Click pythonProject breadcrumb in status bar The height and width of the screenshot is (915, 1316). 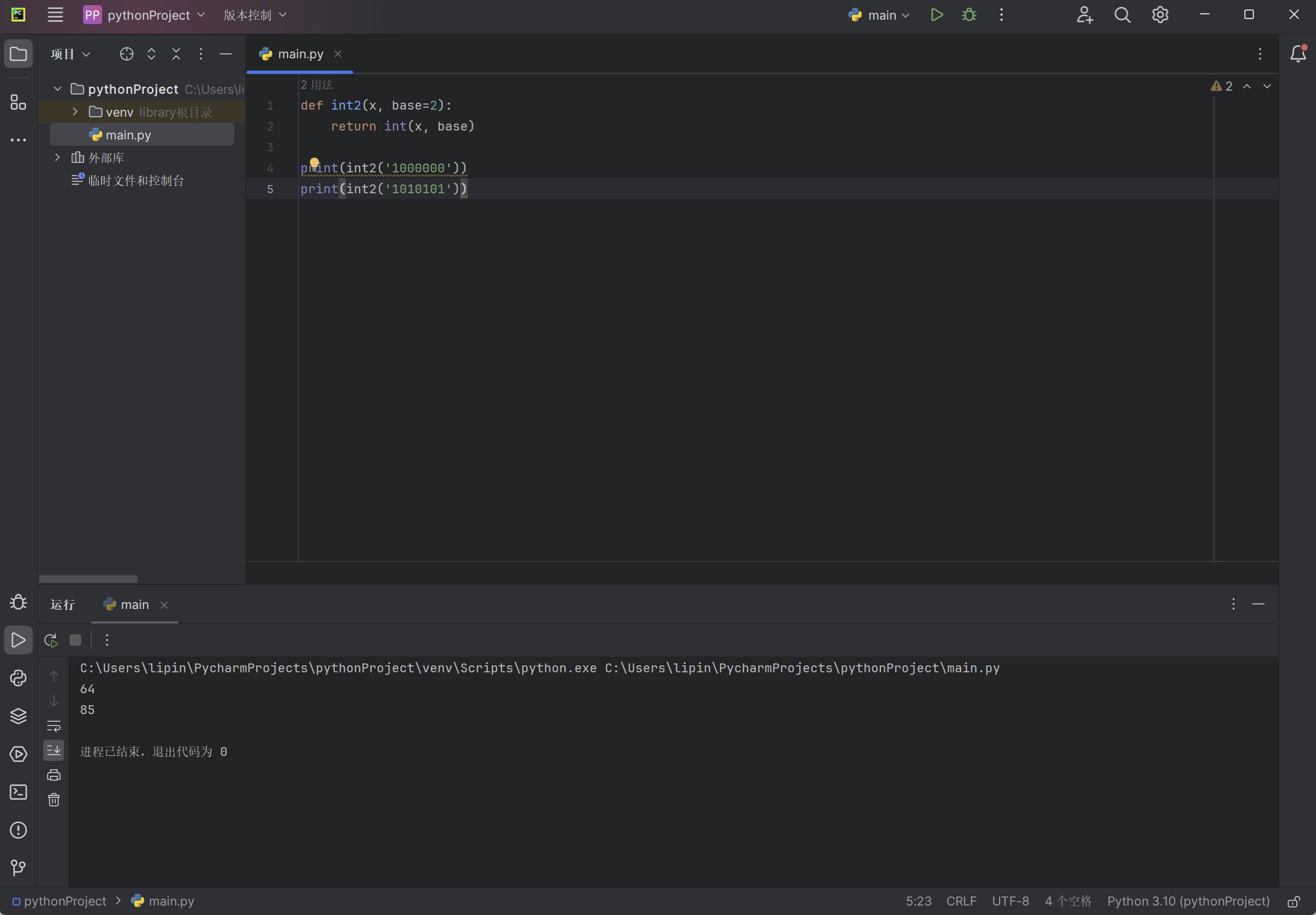[x=60, y=901]
